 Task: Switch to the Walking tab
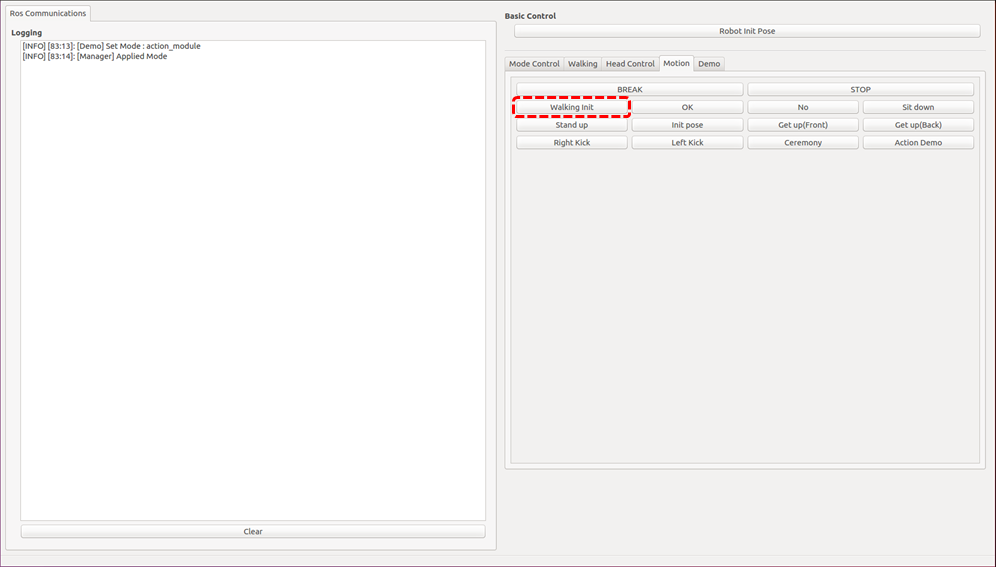tap(582, 63)
